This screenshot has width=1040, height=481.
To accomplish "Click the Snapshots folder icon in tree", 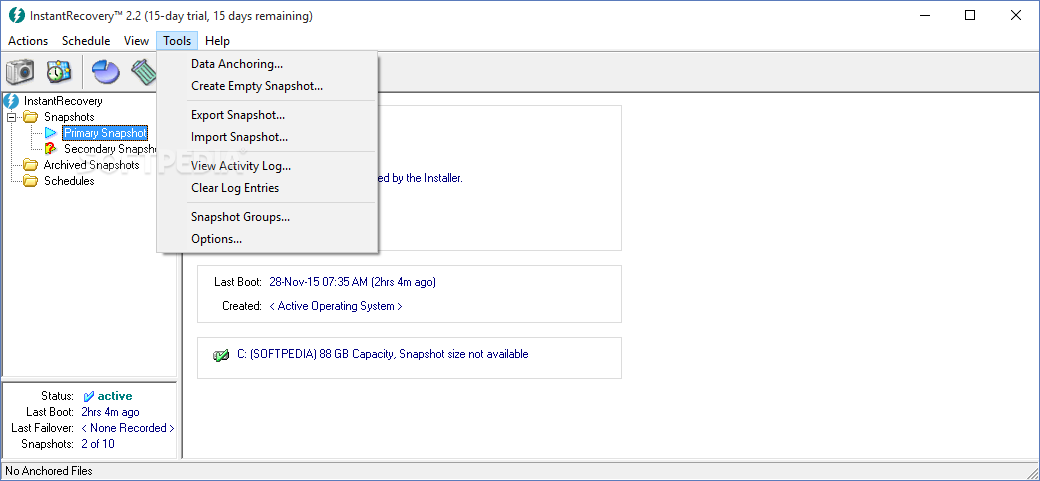I will click(x=31, y=117).
